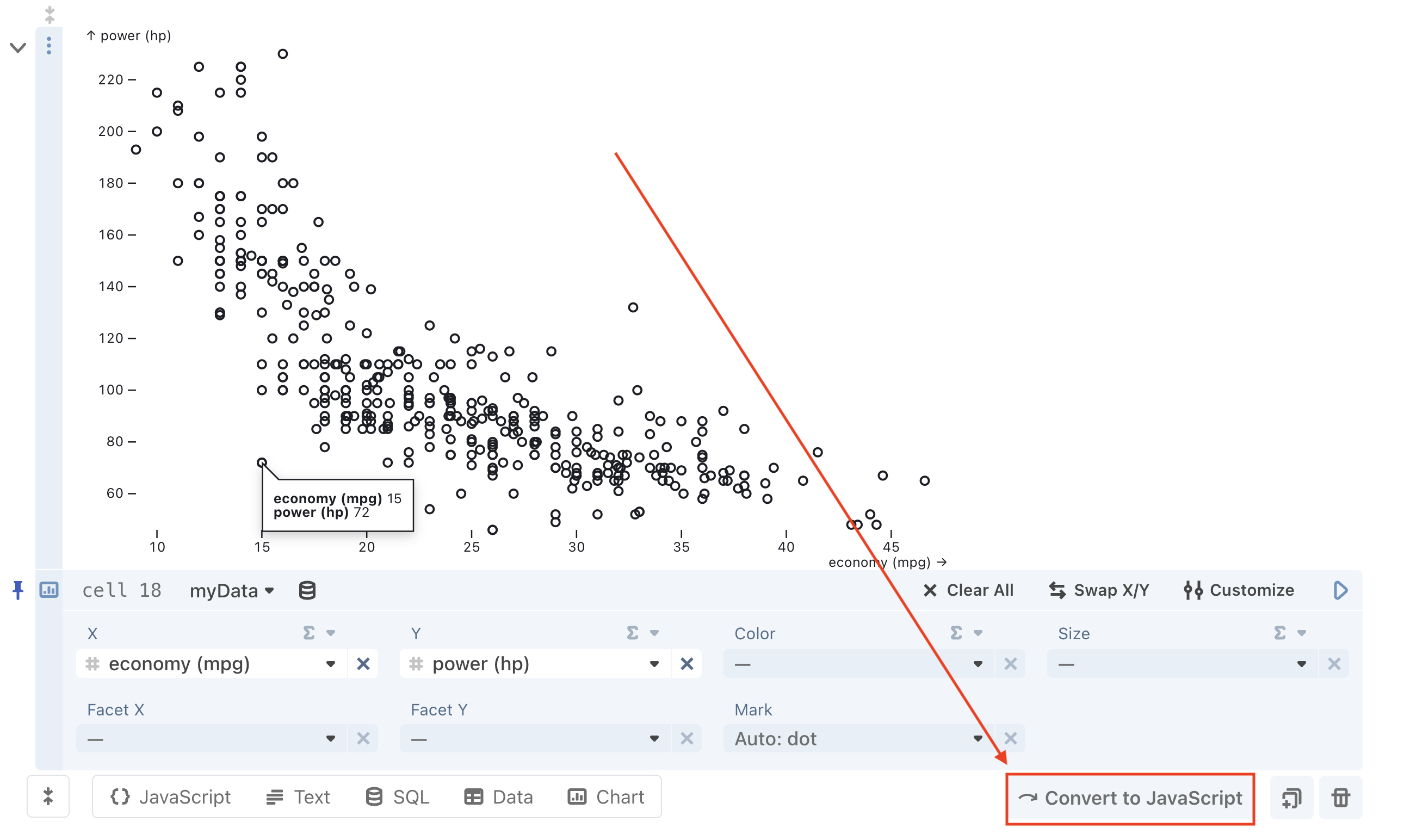
Task: Click the double-arrow collapse icon bottom left
Action: coord(48,796)
